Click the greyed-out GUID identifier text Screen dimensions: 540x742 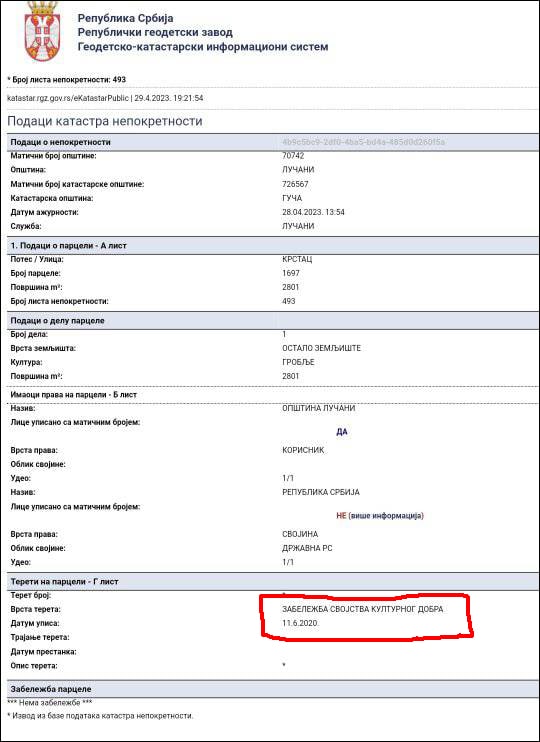click(x=363, y=142)
